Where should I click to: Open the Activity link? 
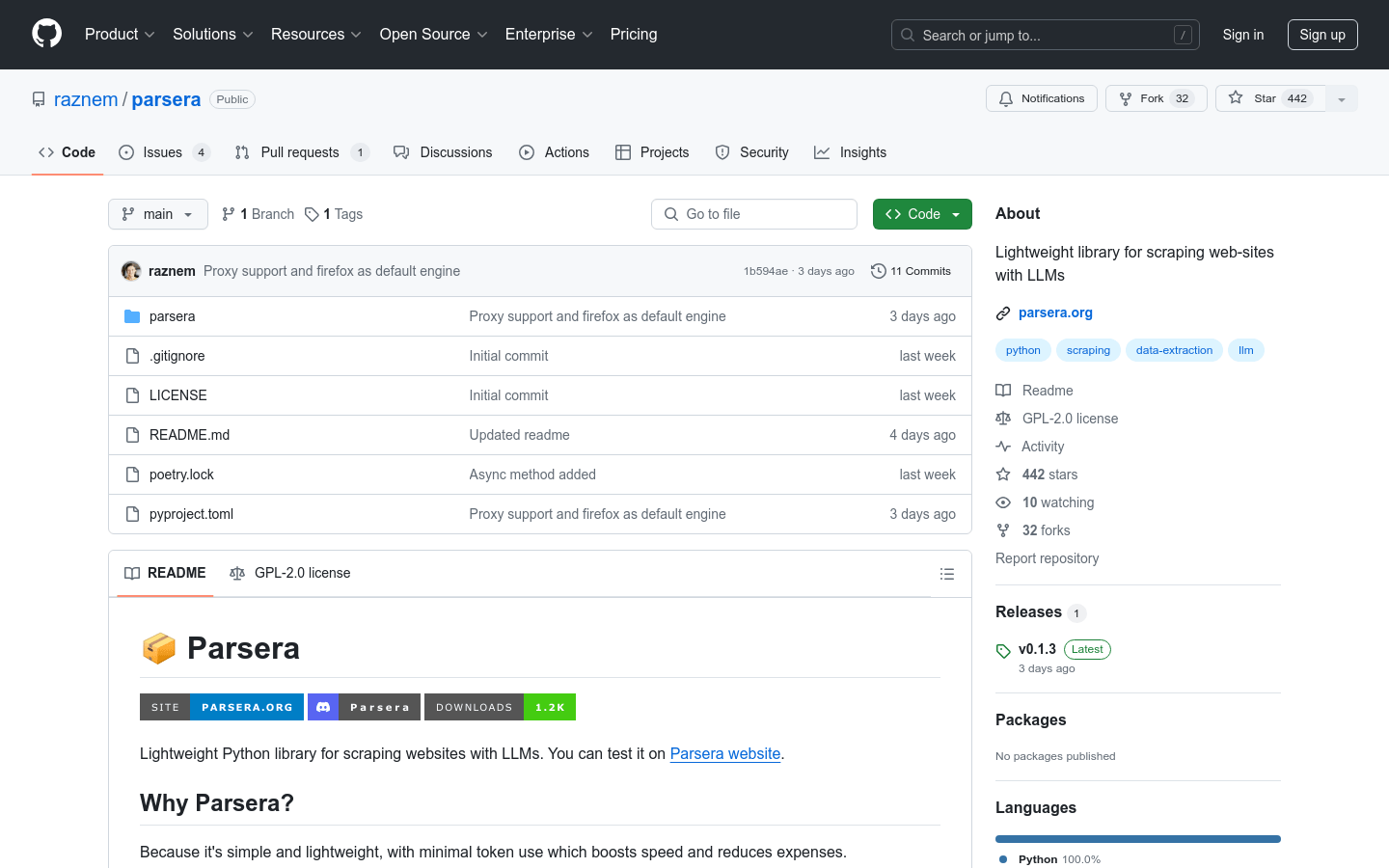pos(1030,447)
